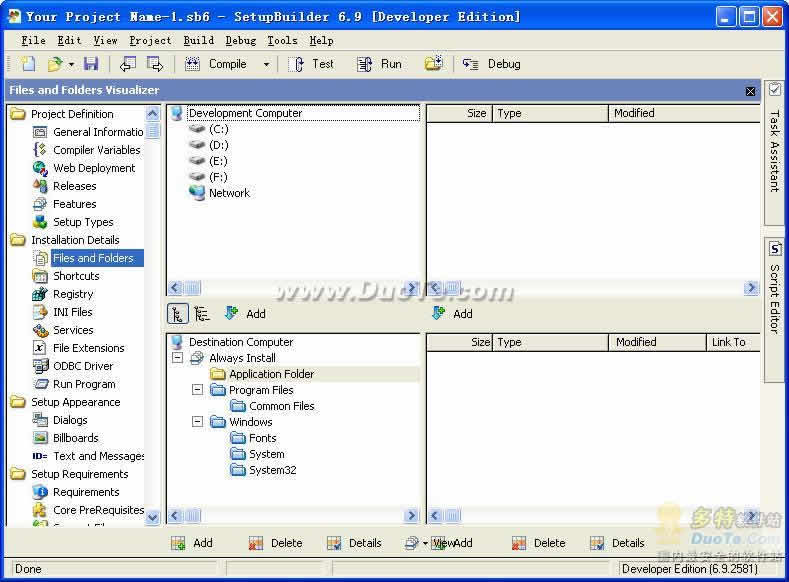The width and height of the screenshot is (789, 582).
Task: Click the Text and Messages ID icon
Action: pyautogui.click(x=40, y=456)
